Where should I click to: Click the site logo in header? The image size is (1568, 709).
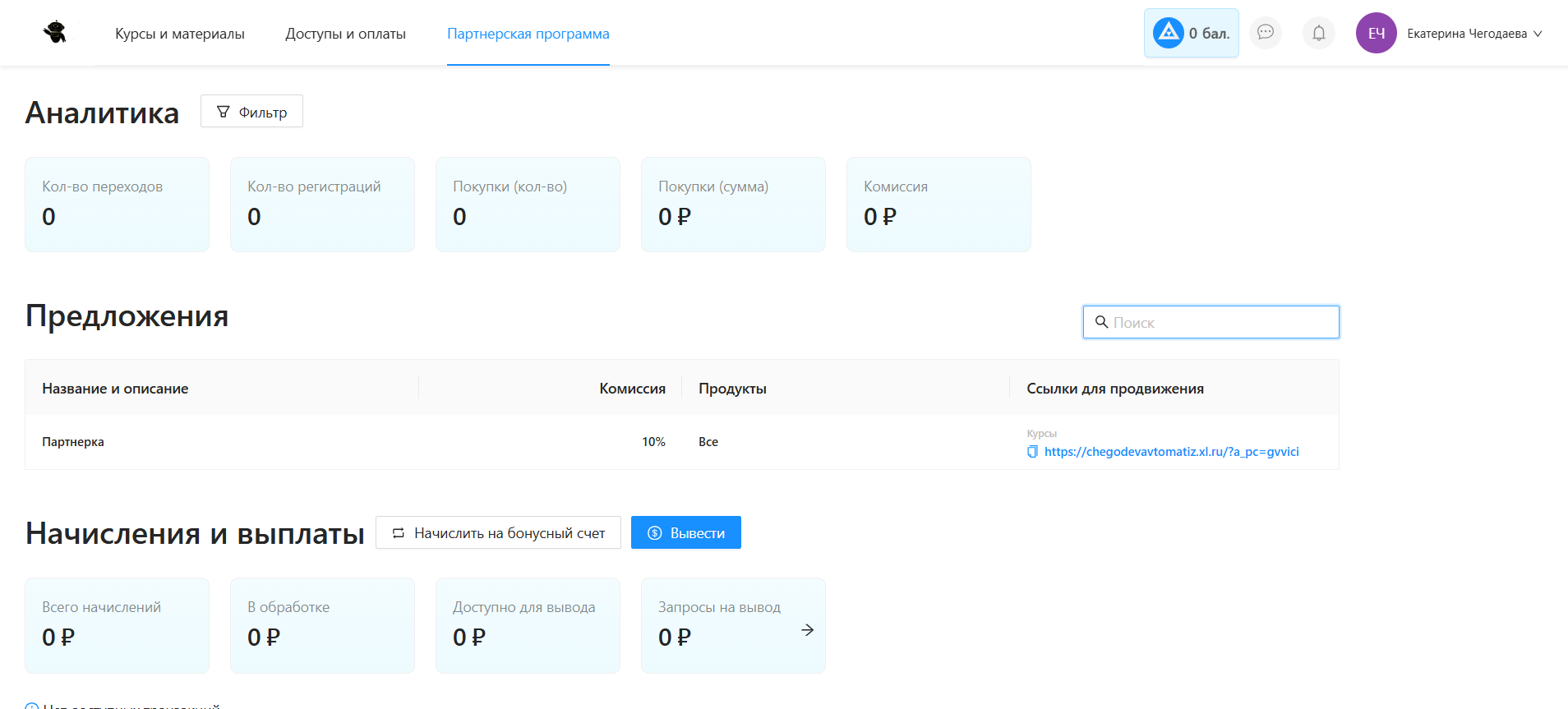pyautogui.click(x=55, y=33)
